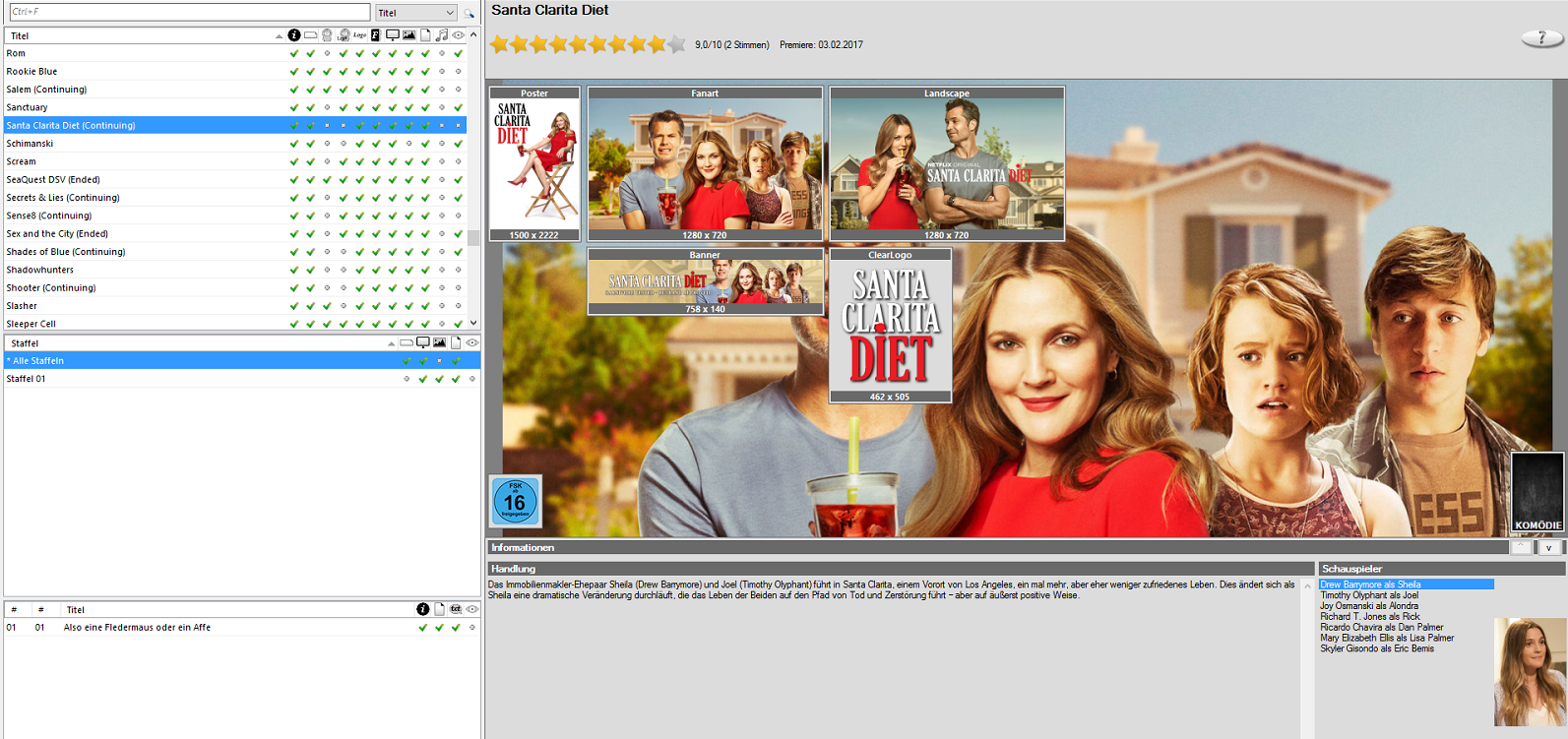Click the Informationen section header
This screenshot has width=1568, height=739.
(x=997, y=547)
